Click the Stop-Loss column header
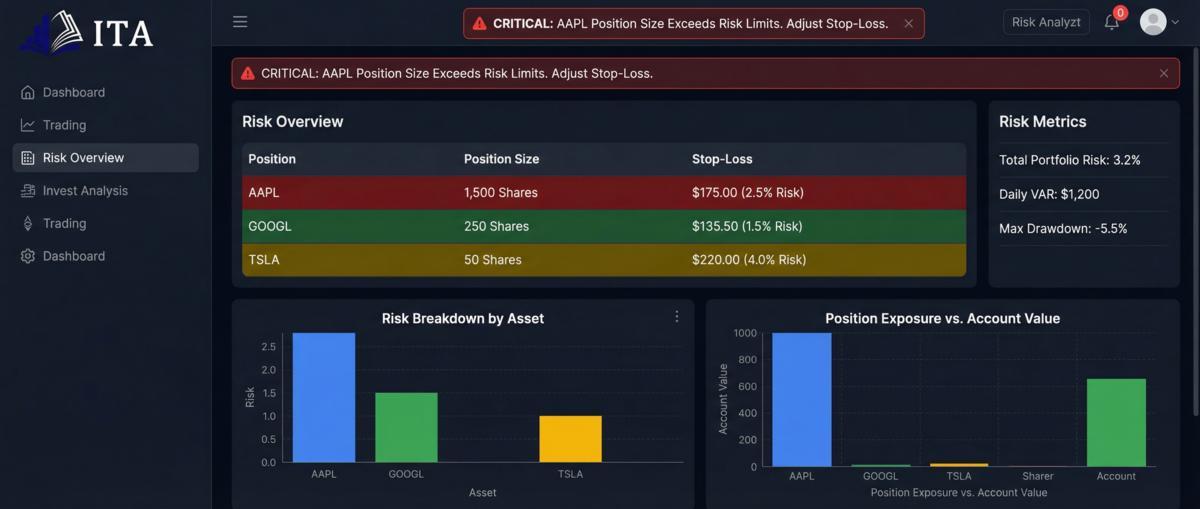Image resolution: width=1200 pixels, height=509 pixels. [722, 159]
